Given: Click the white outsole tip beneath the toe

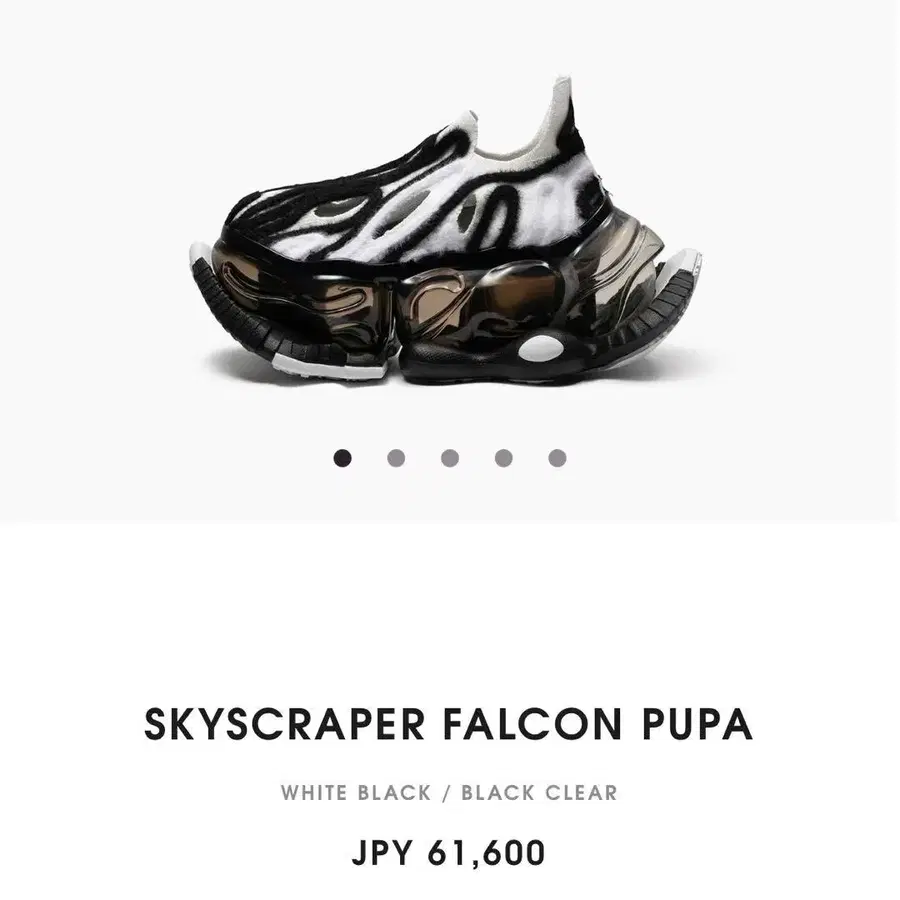Looking at the screenshot, I should pos(327,367).
